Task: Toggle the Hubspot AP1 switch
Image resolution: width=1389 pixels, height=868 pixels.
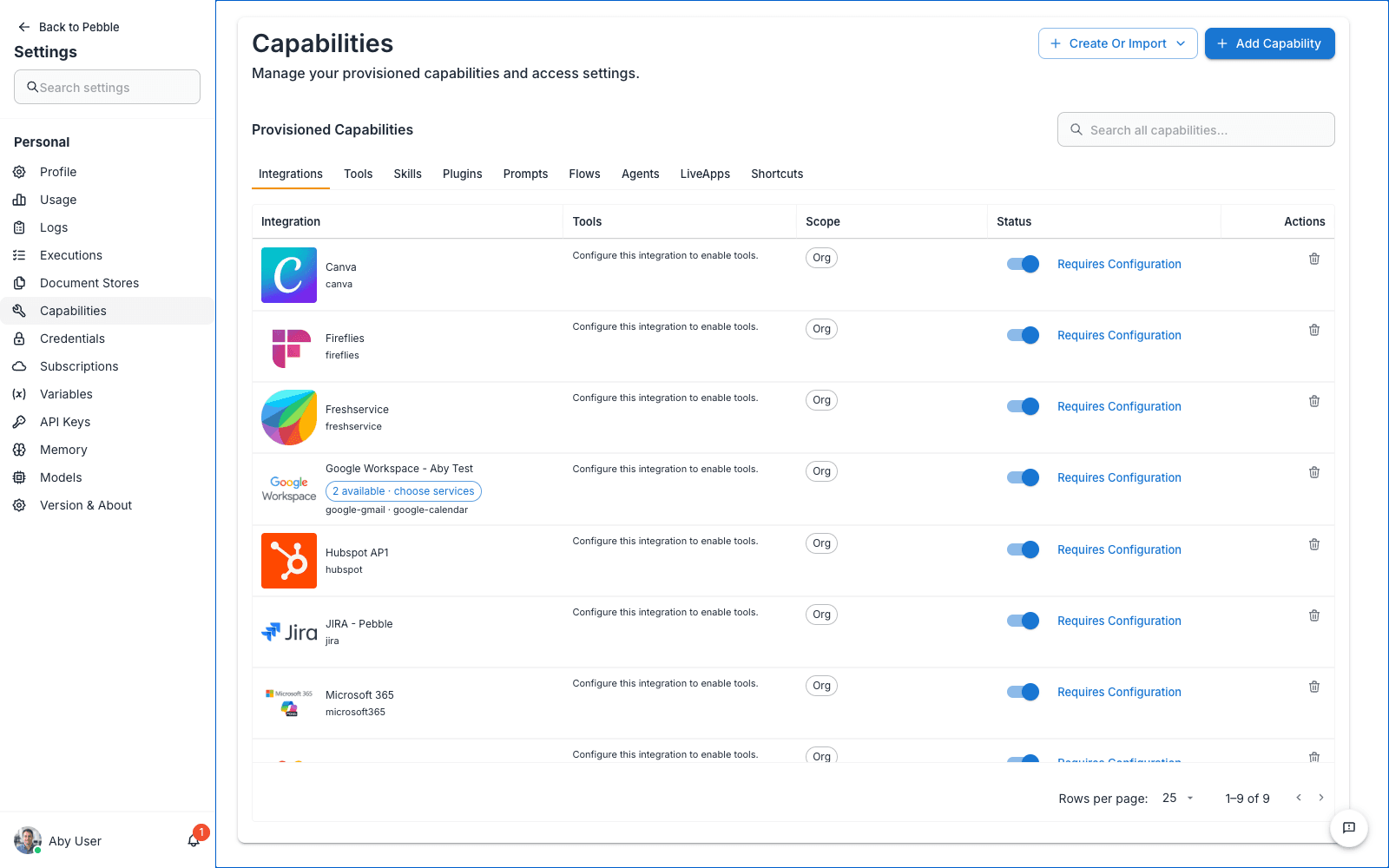Action: (x=1023, y=549)
